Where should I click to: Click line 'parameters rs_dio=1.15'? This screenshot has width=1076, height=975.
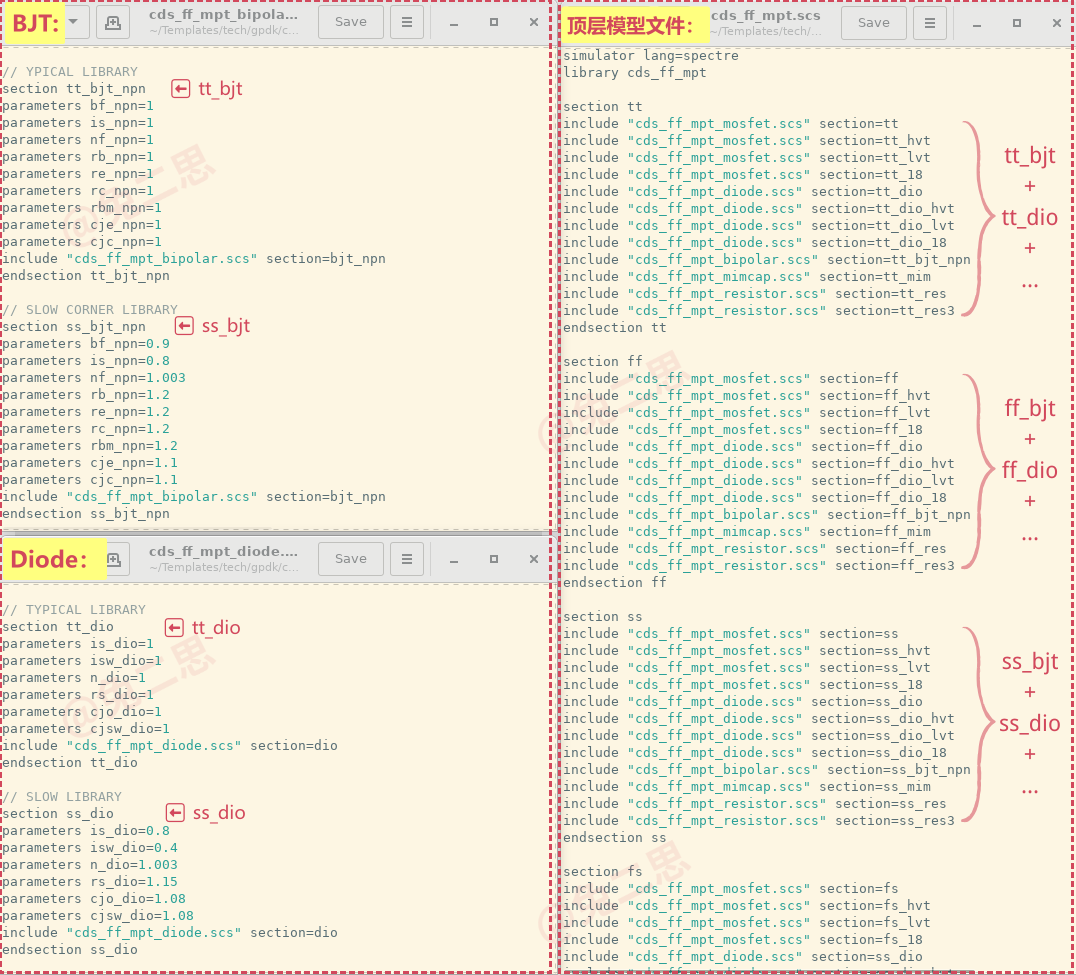pos(90,882)
